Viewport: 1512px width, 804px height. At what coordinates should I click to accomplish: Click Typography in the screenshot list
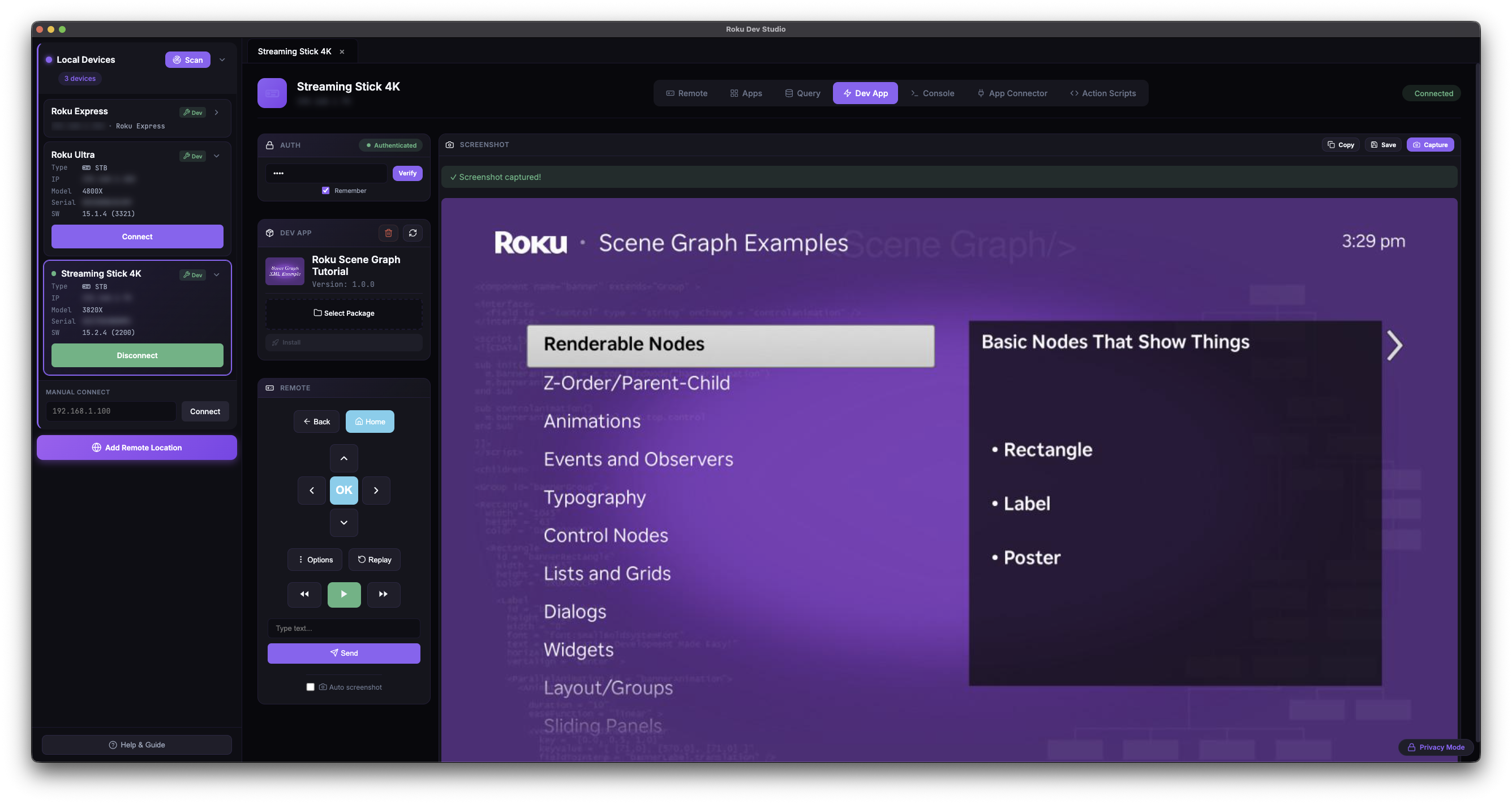tap(595, 498)
